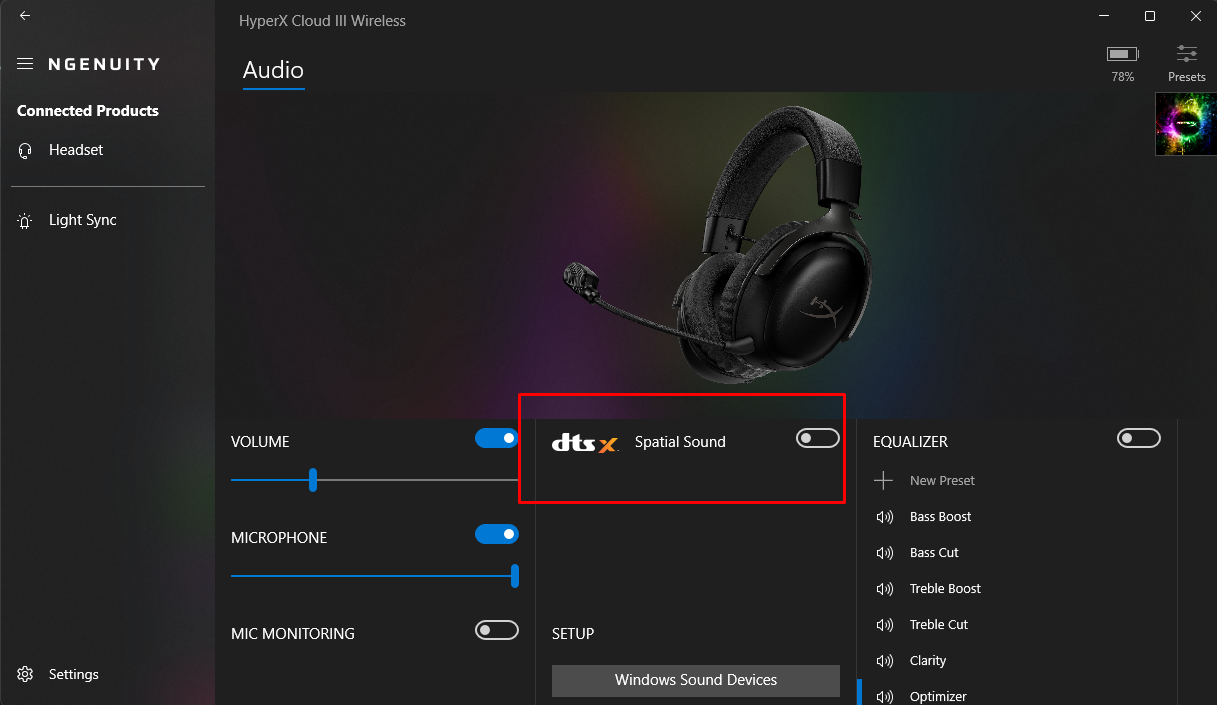Click the Headset headphone icon
1217x705 pixels.
click(25, 150)
